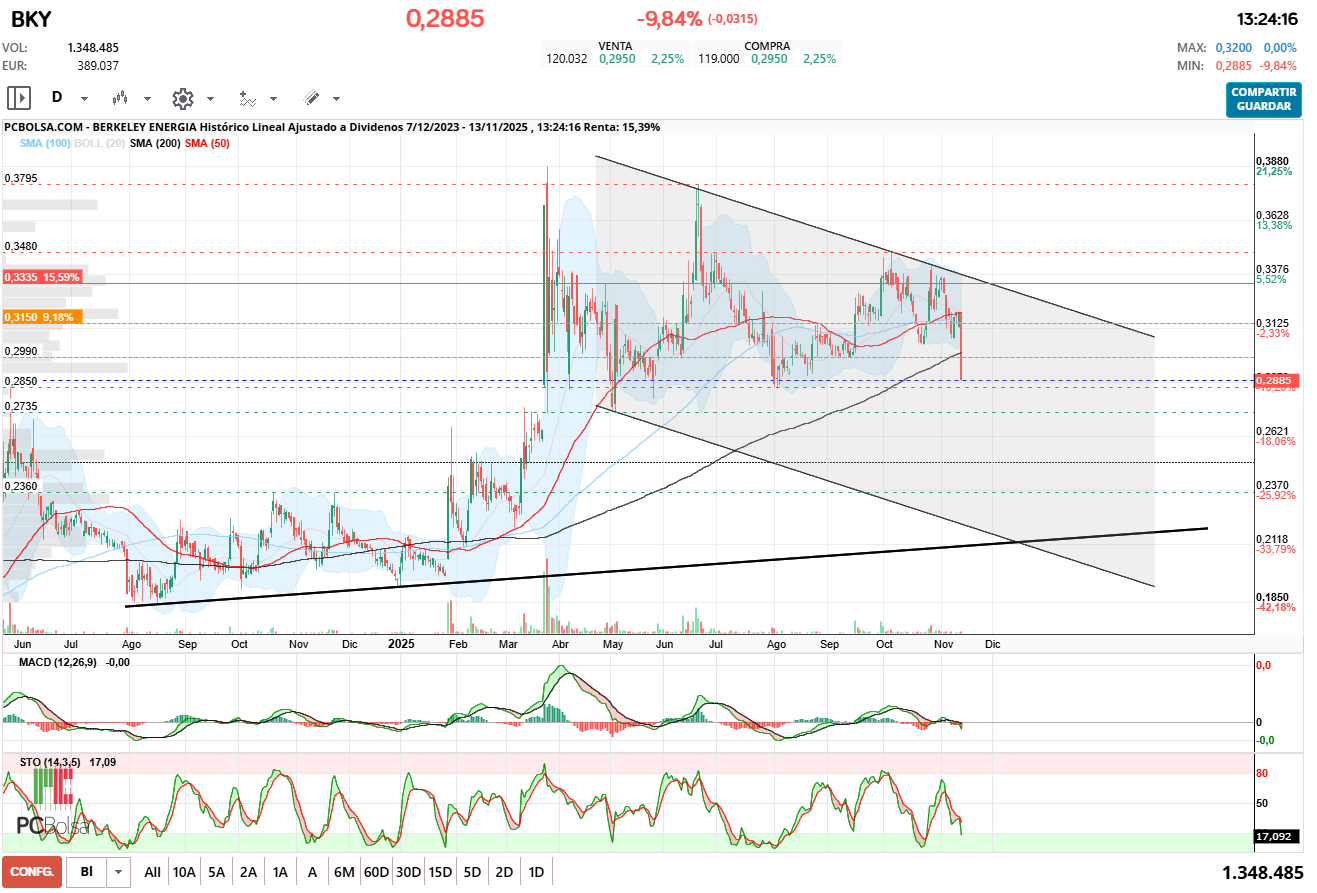Viewport: 1317px width, 893px height.
Task: Select the A year-to-date range
Action: [x=312, y=872]
